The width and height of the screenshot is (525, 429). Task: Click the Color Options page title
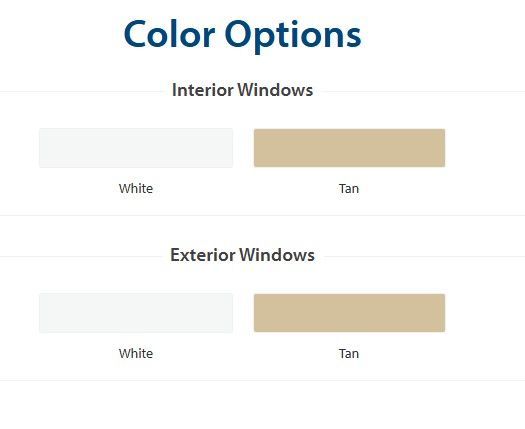point(242,35)
